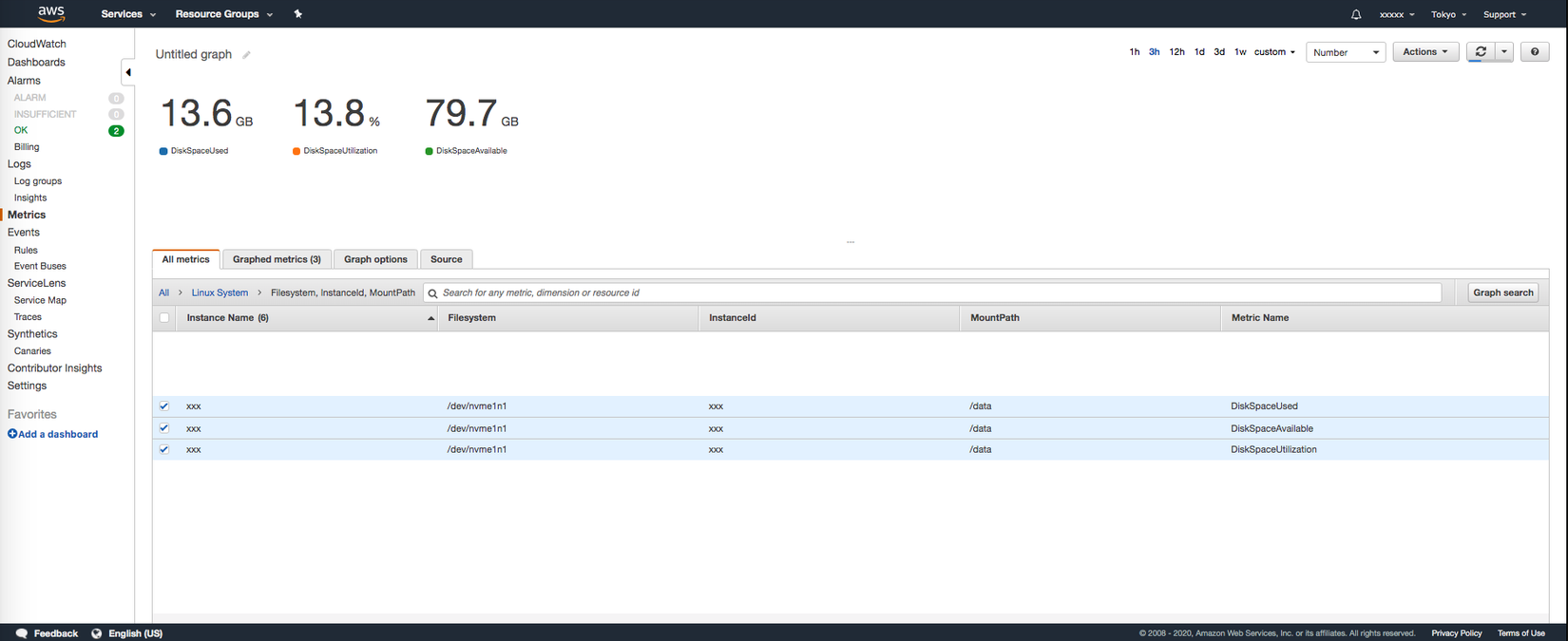Viewport: 1568px width, 641px height.
Task: Open Dashboards in the sidebar
Action: pyautogui.click(x=36, y=63)
